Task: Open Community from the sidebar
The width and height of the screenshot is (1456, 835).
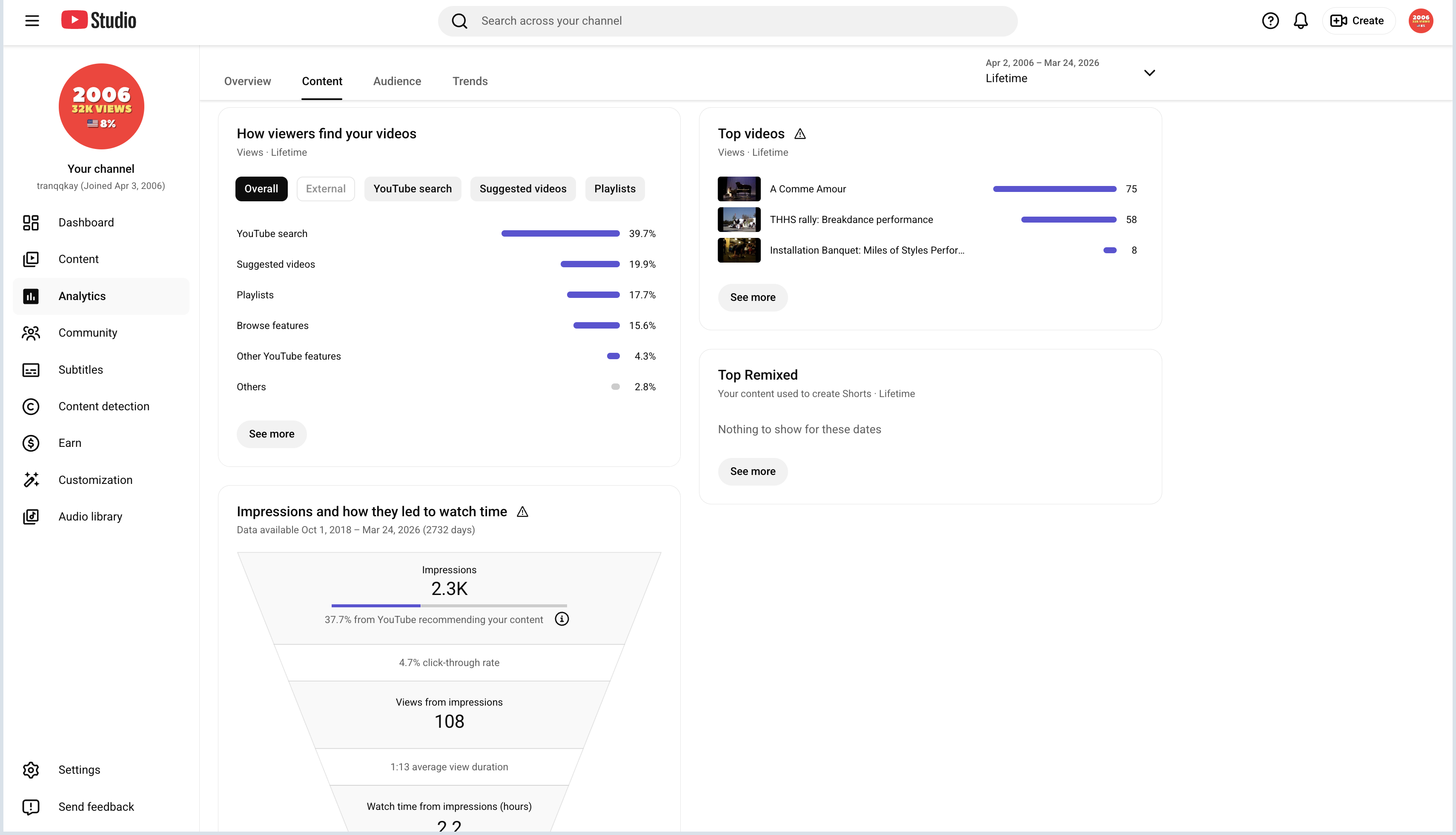Action: click(x=101, y=333)
